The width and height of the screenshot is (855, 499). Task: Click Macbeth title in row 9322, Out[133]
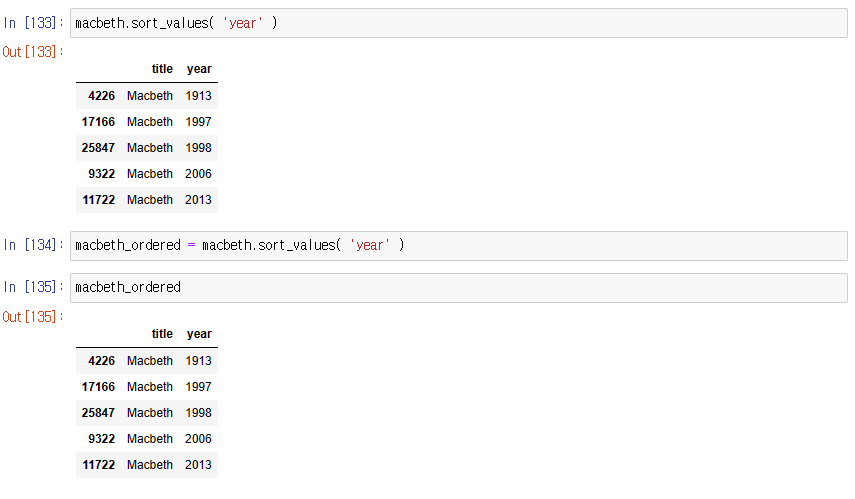tap(150, 174)
